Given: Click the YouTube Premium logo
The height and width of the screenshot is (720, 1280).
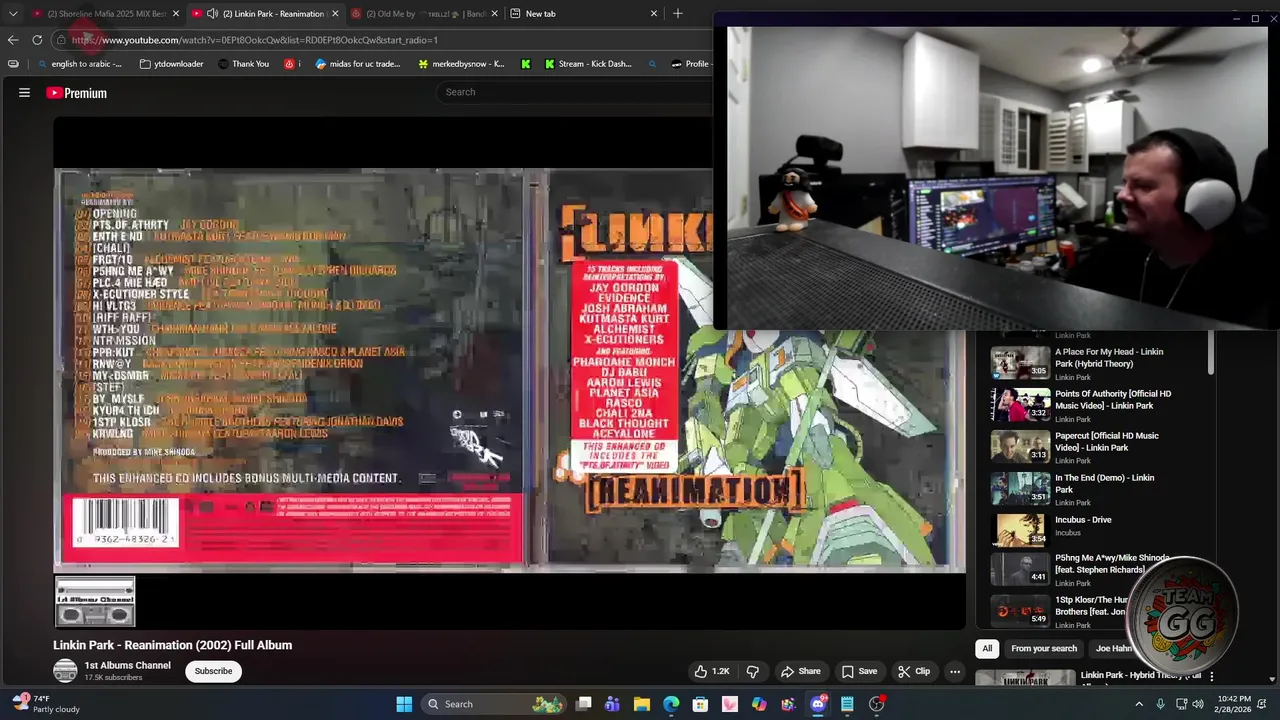Looking at the screenshot, I should coord(76,93).
